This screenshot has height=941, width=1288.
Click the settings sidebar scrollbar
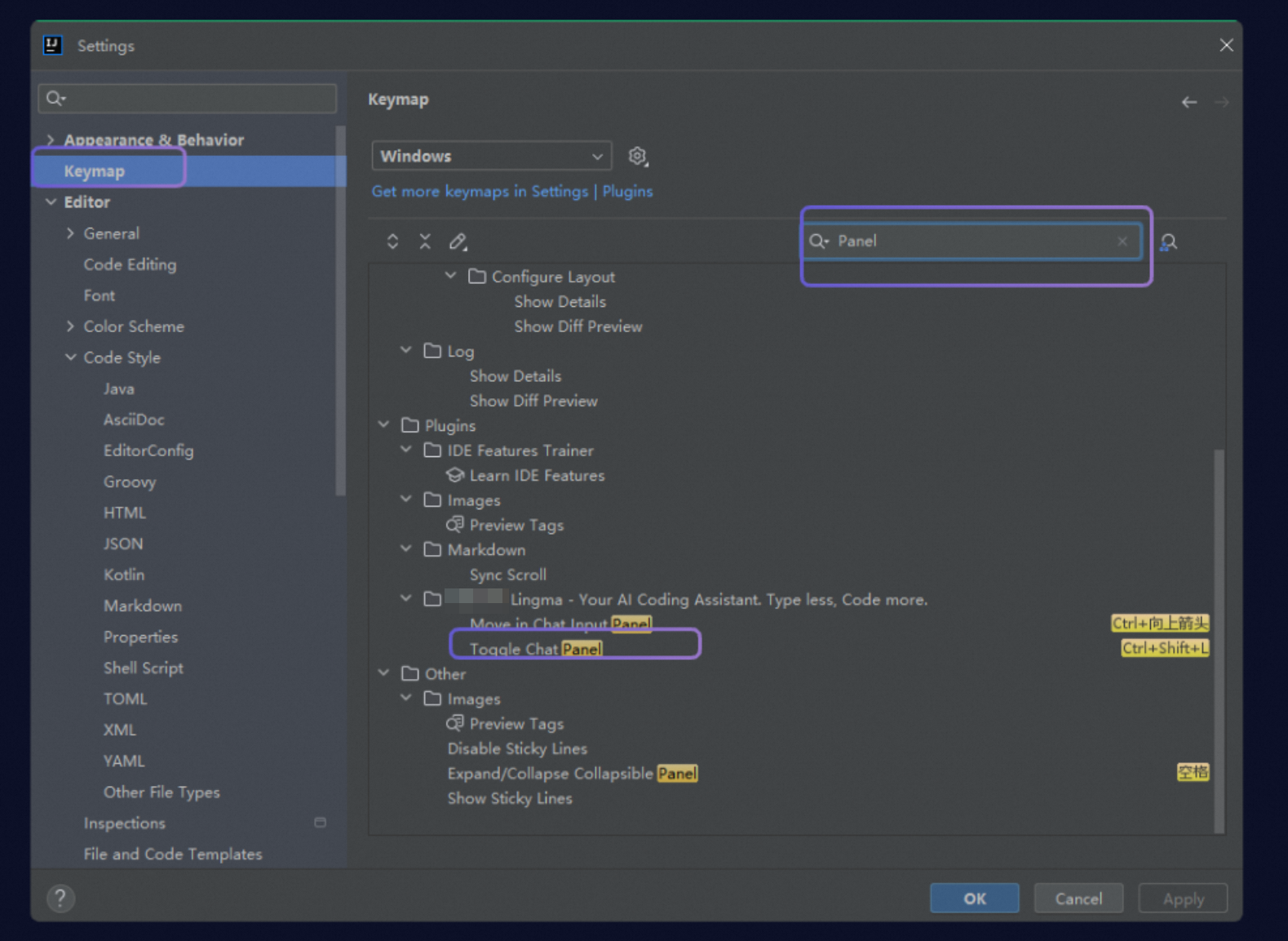click(341, 310)
